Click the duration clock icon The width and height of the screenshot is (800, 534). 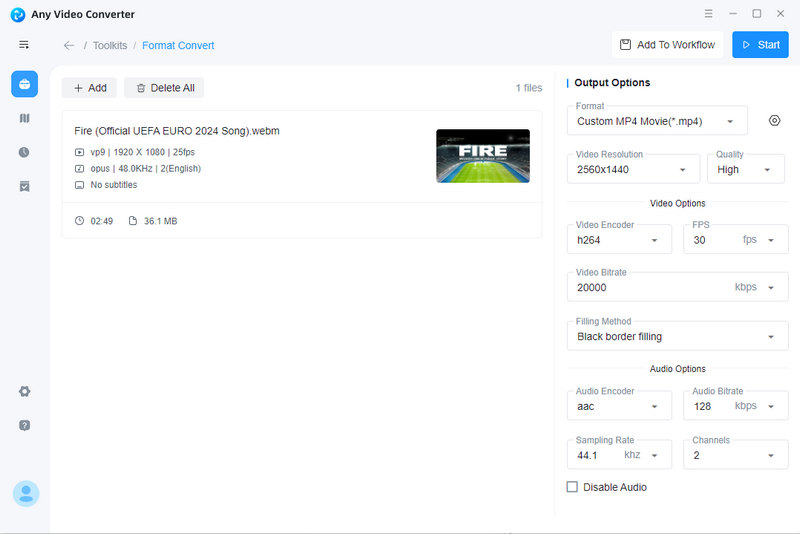(79, 221)
